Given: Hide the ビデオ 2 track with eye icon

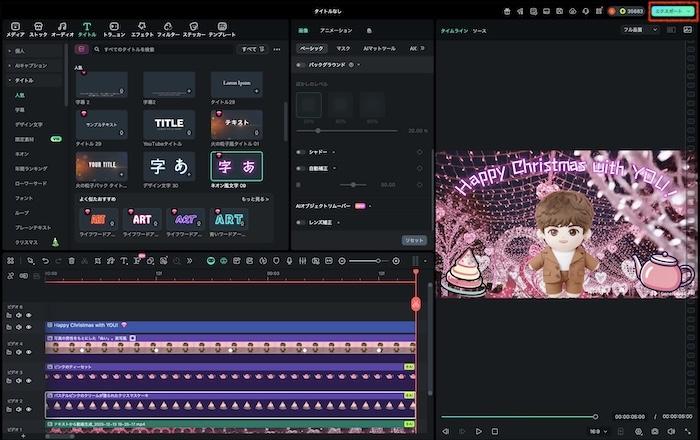Looking at the screenshot, I should coord(29,409).
